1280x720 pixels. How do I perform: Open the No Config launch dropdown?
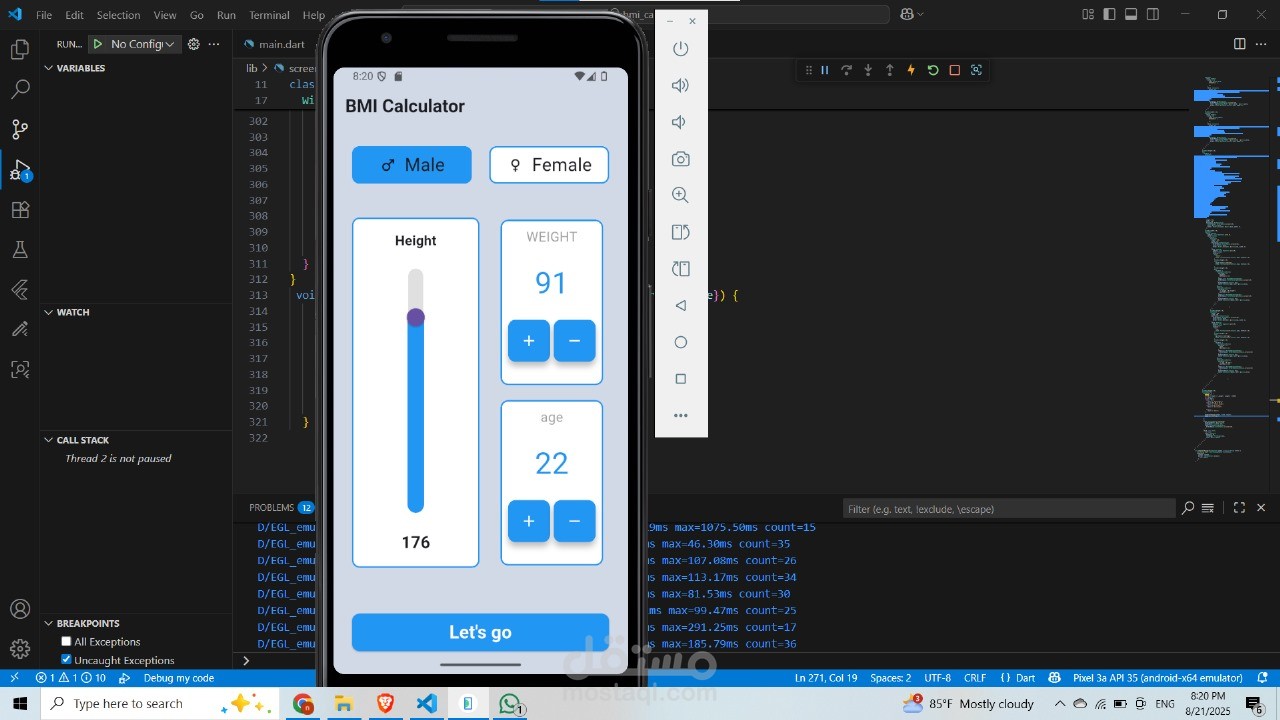(168, 44)
